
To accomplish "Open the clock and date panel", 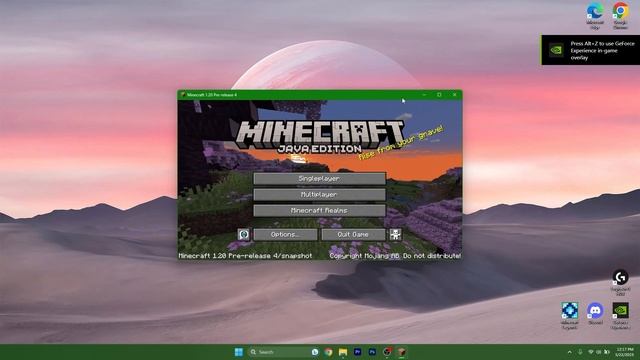I will 624,352.
